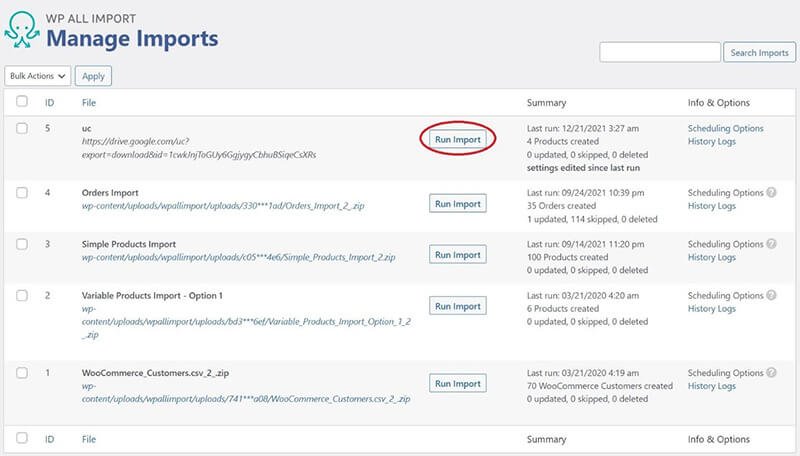Check the box for Variable Products Import
Screen dimensions: 800x456
coord(22,295)
